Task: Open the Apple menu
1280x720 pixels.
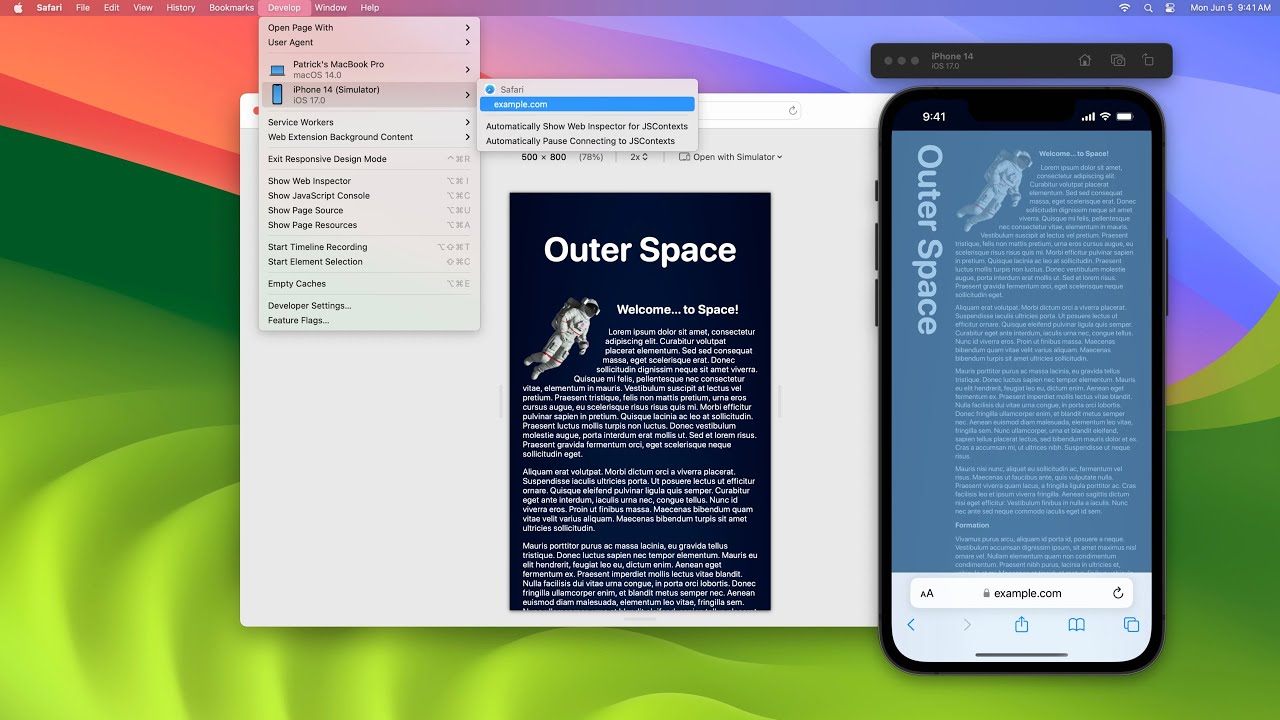Action: (x=17, y=7)
